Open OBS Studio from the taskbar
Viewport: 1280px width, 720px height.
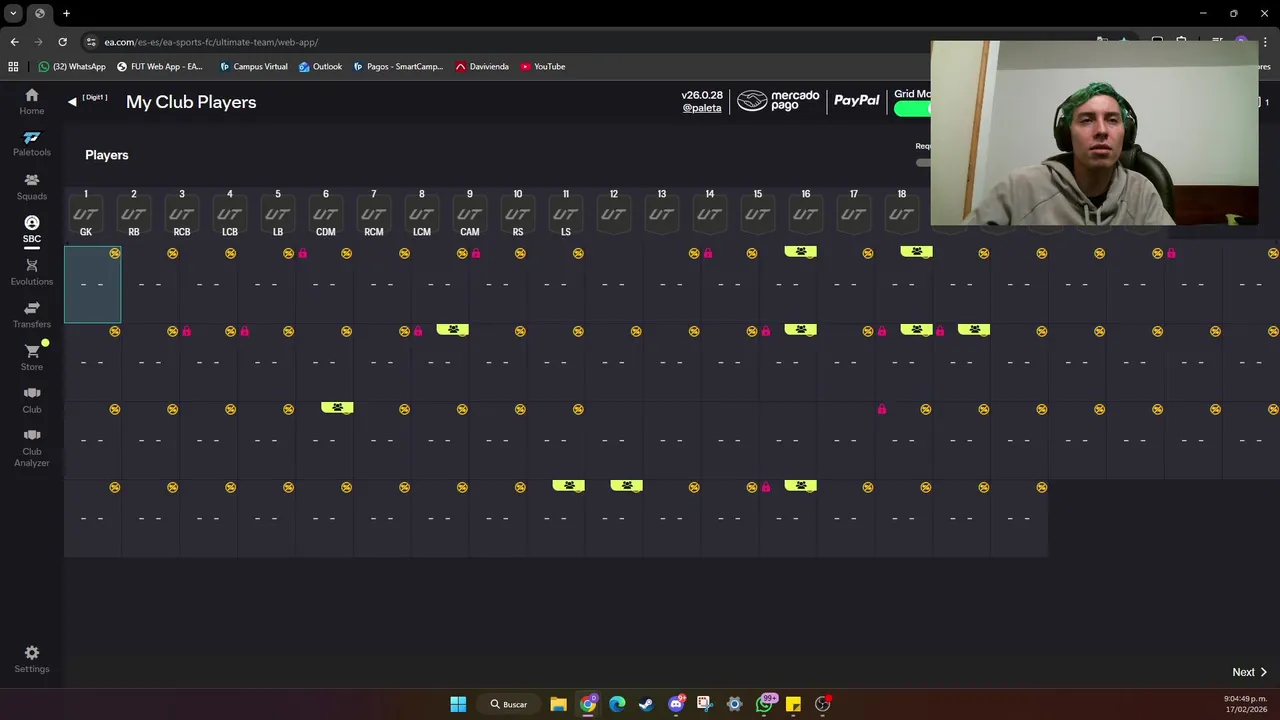823,704
